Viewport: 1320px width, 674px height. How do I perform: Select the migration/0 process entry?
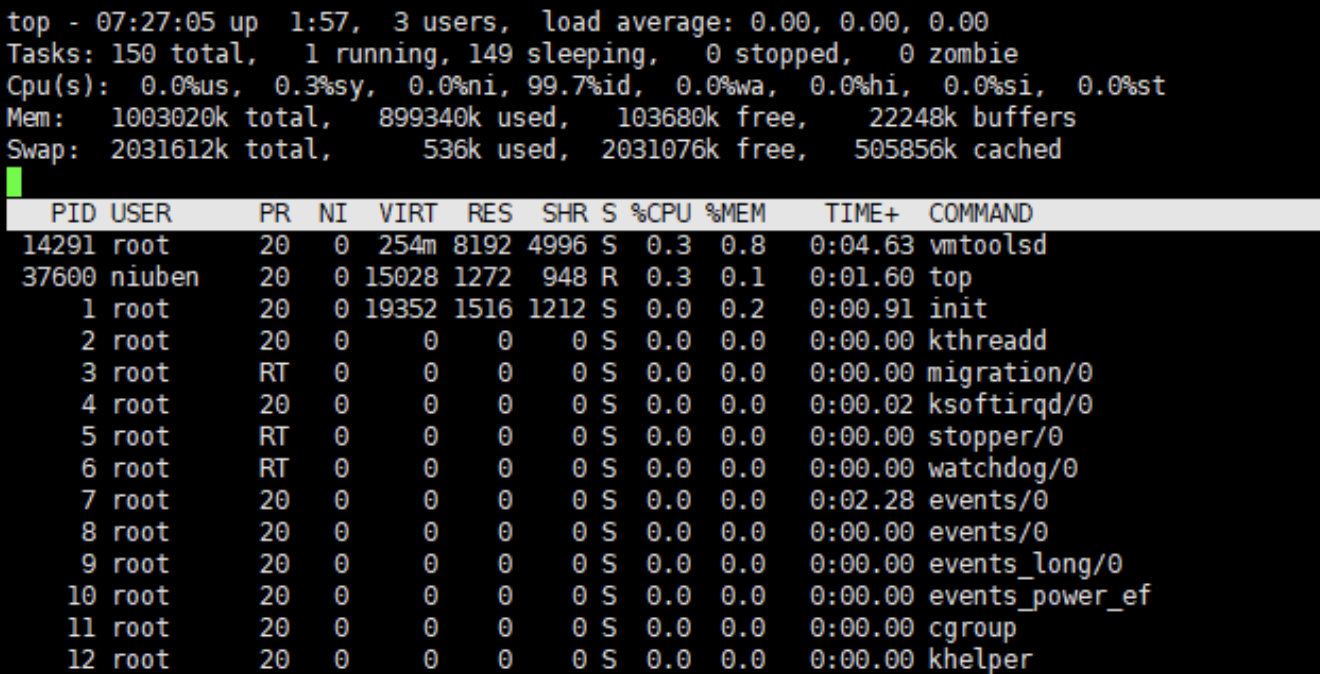(1010, 374)
